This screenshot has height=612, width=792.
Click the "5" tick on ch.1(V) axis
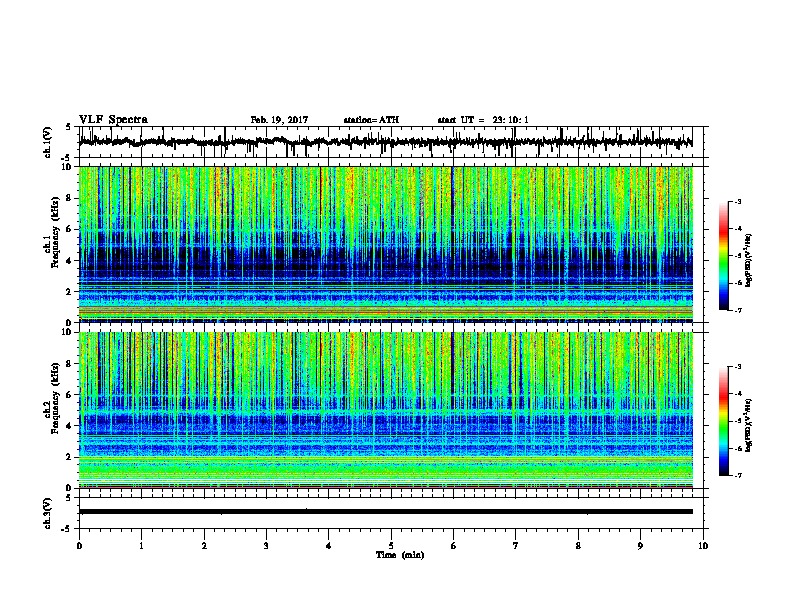click(x=68, y=127)
